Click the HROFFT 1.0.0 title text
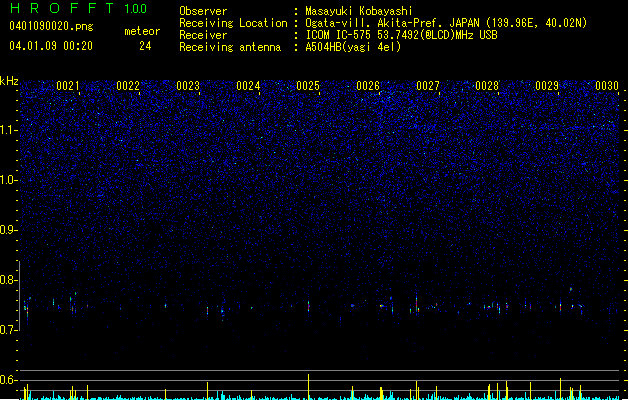 point(78,8)
